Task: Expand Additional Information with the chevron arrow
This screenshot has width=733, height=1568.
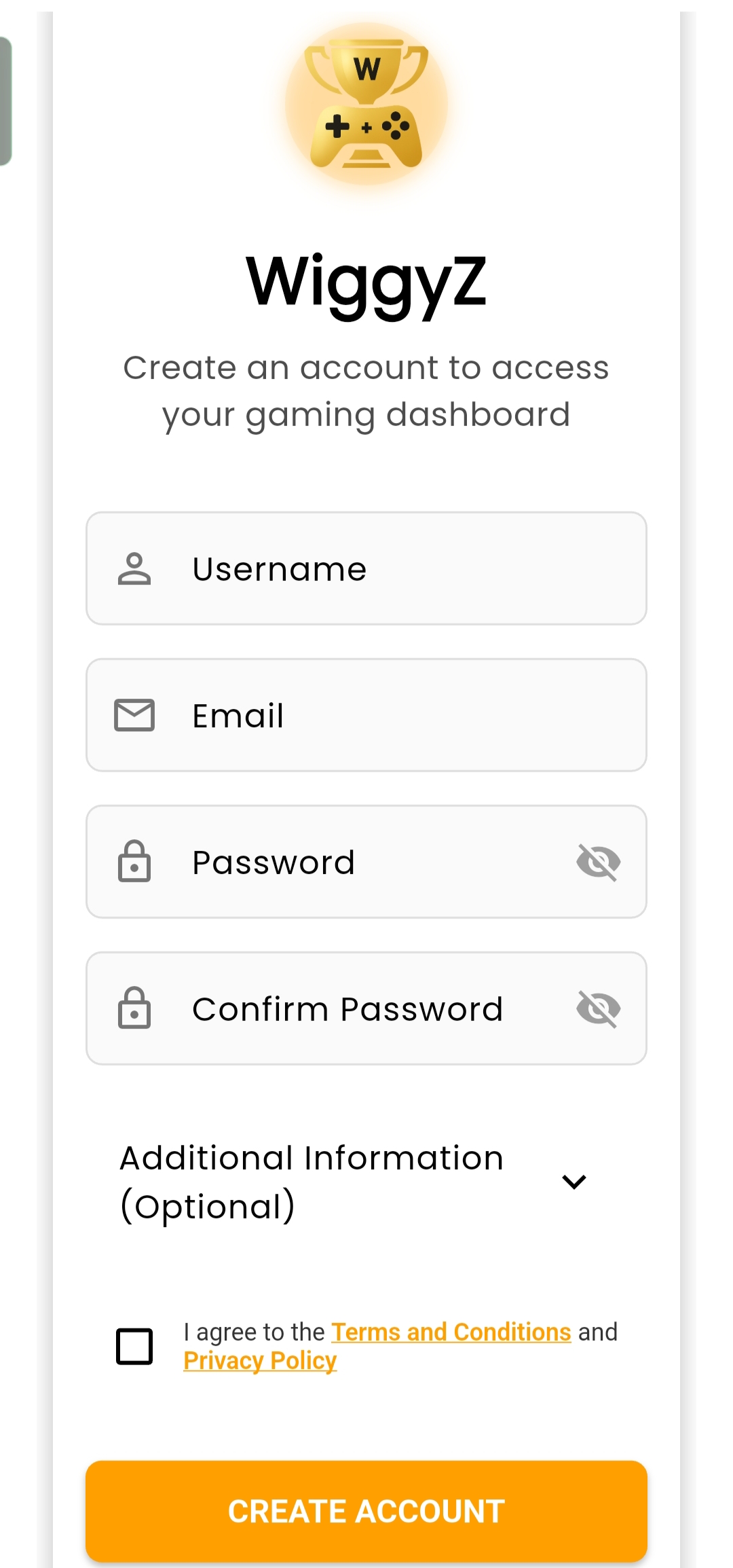Action: click(574, 1182)
